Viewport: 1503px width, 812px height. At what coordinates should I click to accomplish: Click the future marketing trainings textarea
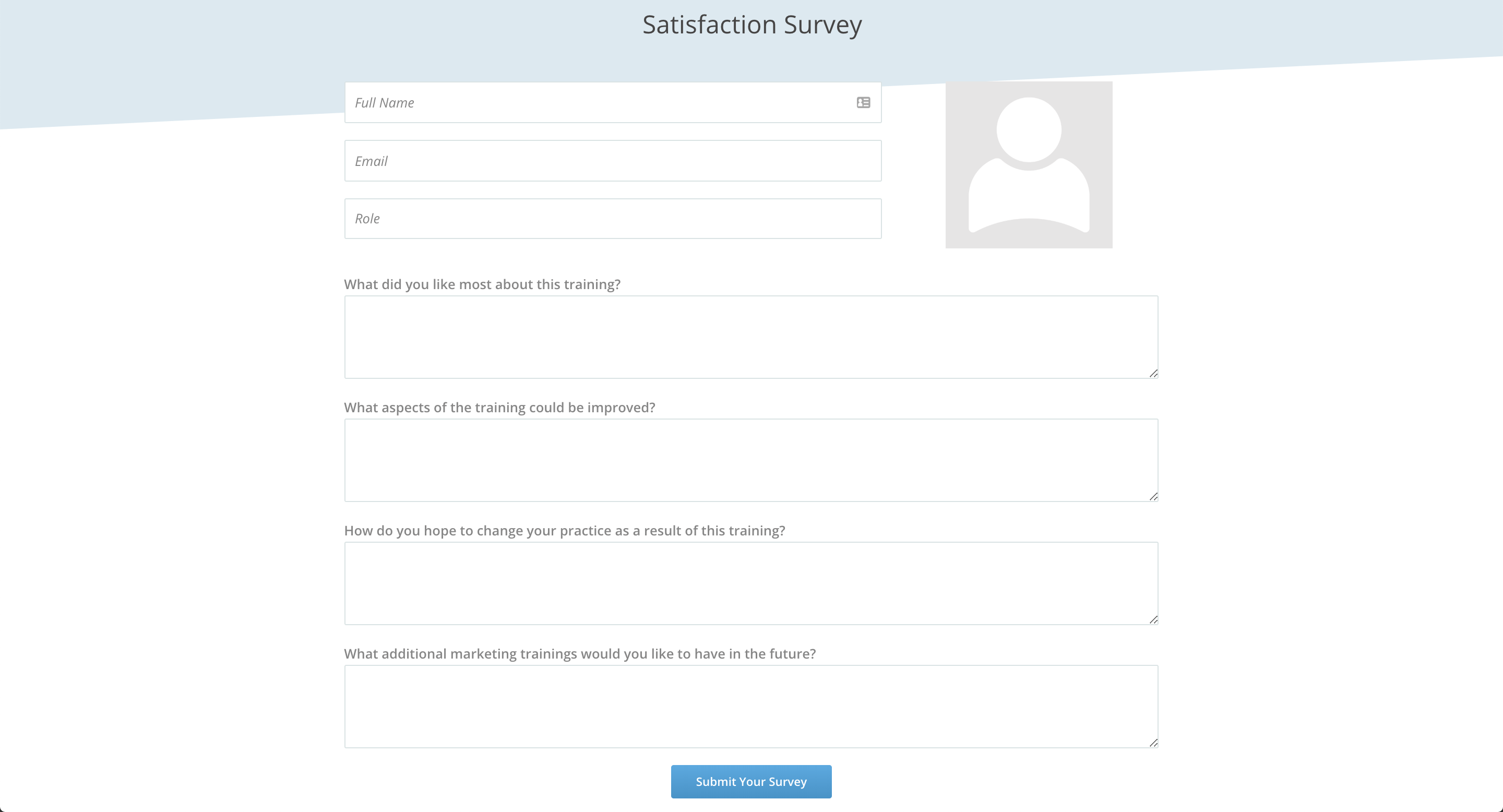[x=751, y=705]
